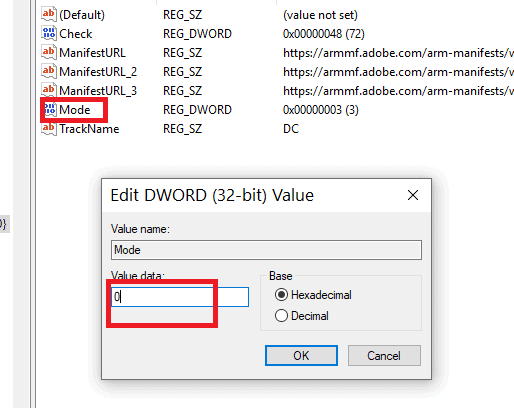This screenshot has width=514, height=408.
Task: Confirm the DWORD edit with OK
Action: tap(301, 356)
